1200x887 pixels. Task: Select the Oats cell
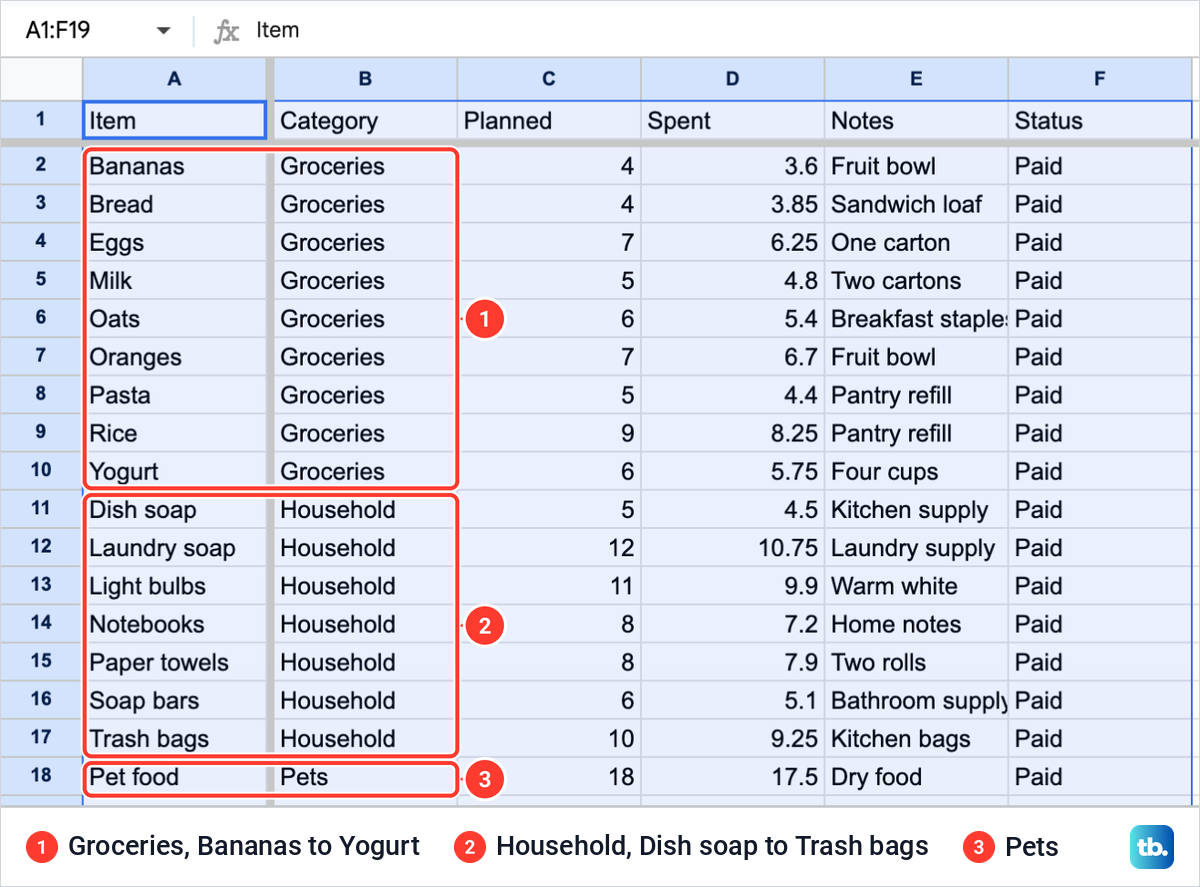pos(175,319)
